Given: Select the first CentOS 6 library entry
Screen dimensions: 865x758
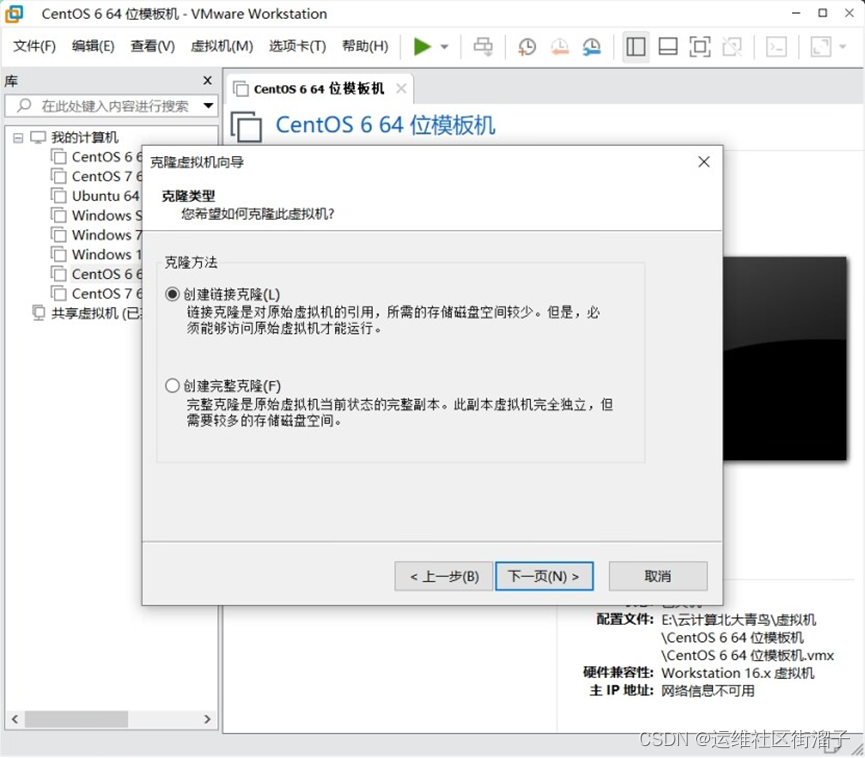Looking at the screenshot, I should click(x=97, y=157).
